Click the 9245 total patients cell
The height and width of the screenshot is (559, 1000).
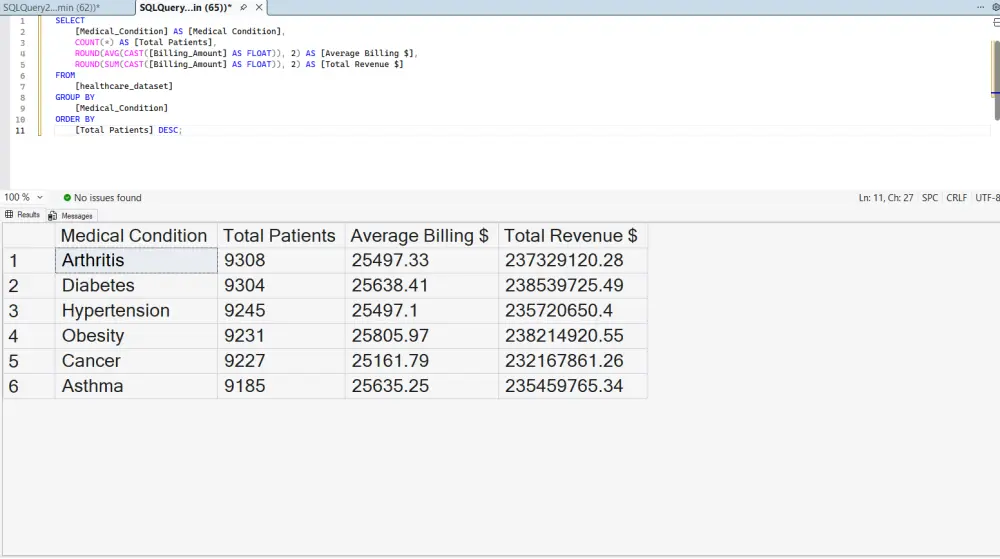281,310
